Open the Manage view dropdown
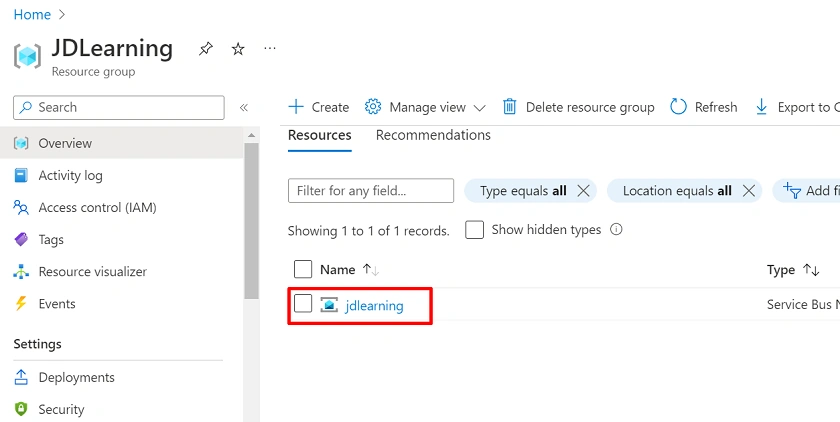 (425, 107)
